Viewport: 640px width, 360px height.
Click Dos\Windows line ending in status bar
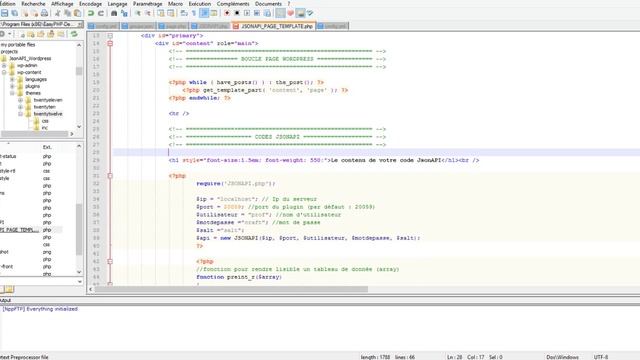(x=562, y=357)
